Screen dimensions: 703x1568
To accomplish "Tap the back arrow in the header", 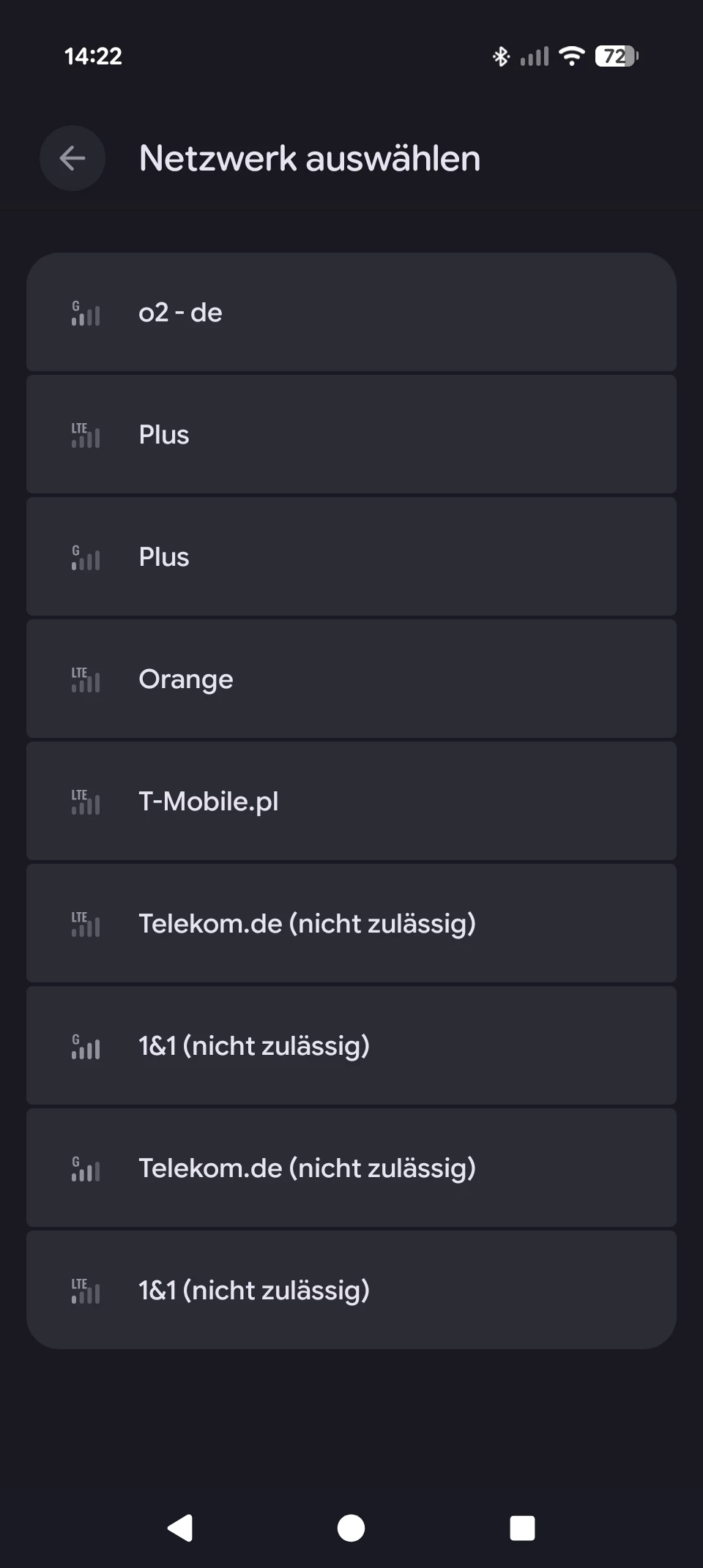I will [x=72, y=158].
